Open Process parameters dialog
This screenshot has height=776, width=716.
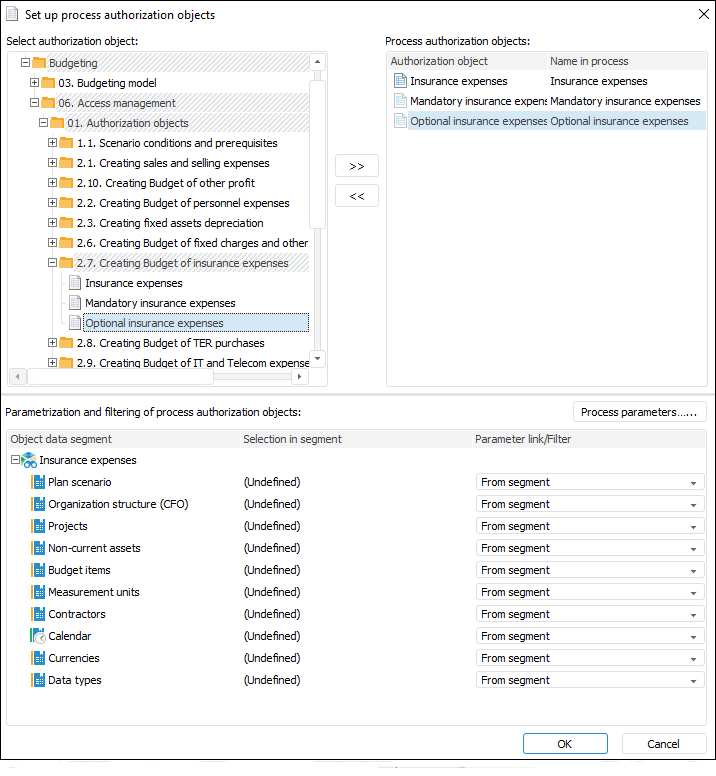(x=640, y=412)
